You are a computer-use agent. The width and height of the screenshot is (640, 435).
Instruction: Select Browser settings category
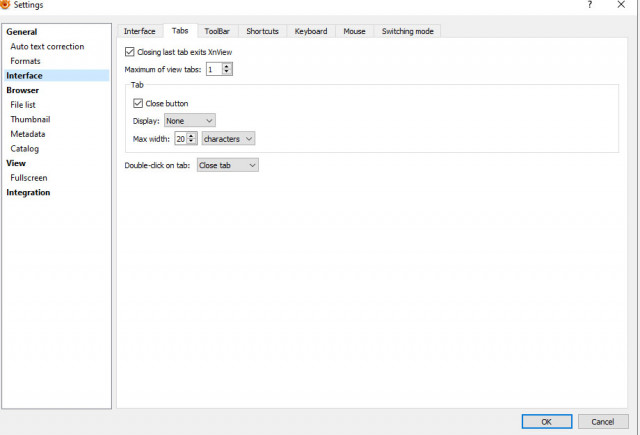(22, 90)
